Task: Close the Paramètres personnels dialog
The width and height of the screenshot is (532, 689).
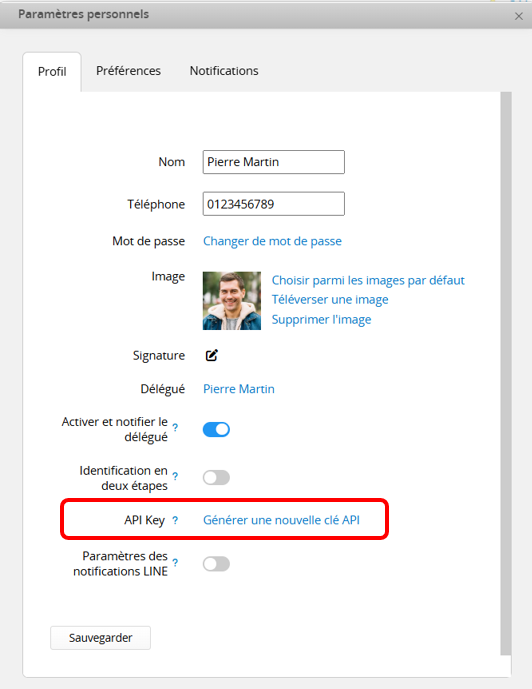Action: click(519, 16)
